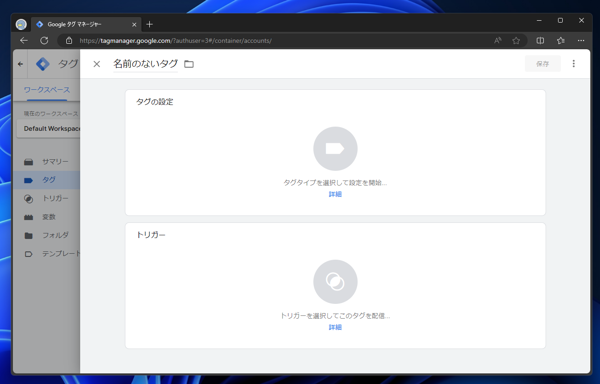
Task: Select the Google タグ マネージャー browser tab
Action: pos(86,24)
